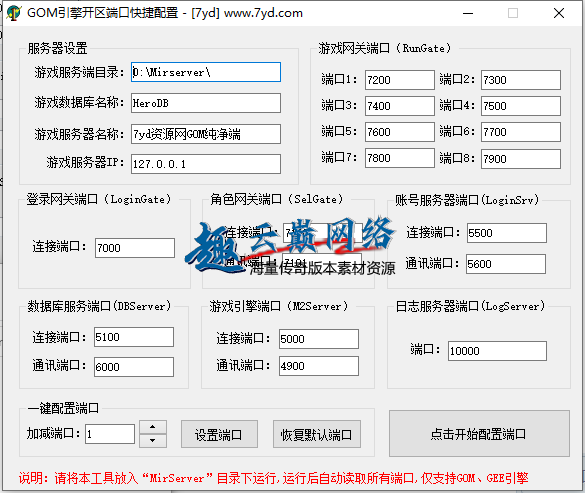Image resolution: width=585 pixels, height=493 pixels.
Task: Click 点击开始配置端口 button
Action: pyautogui.click(x=479, y=434)
